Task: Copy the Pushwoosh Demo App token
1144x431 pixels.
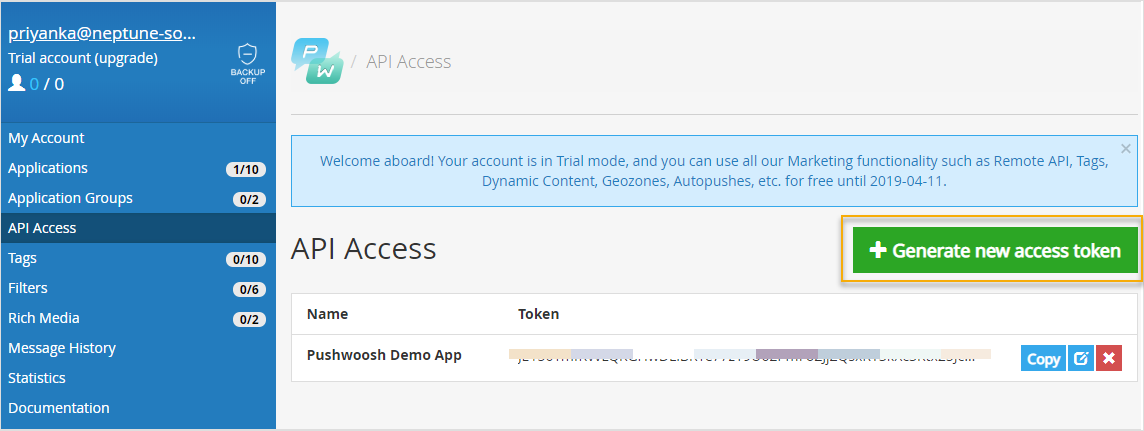Action: point(1043,358)
